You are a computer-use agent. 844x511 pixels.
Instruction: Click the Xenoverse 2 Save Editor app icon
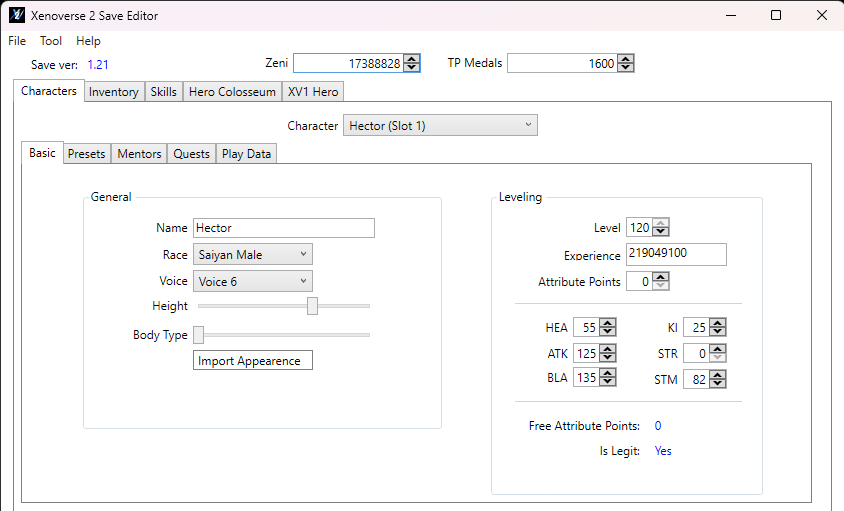tap(17, 16)
